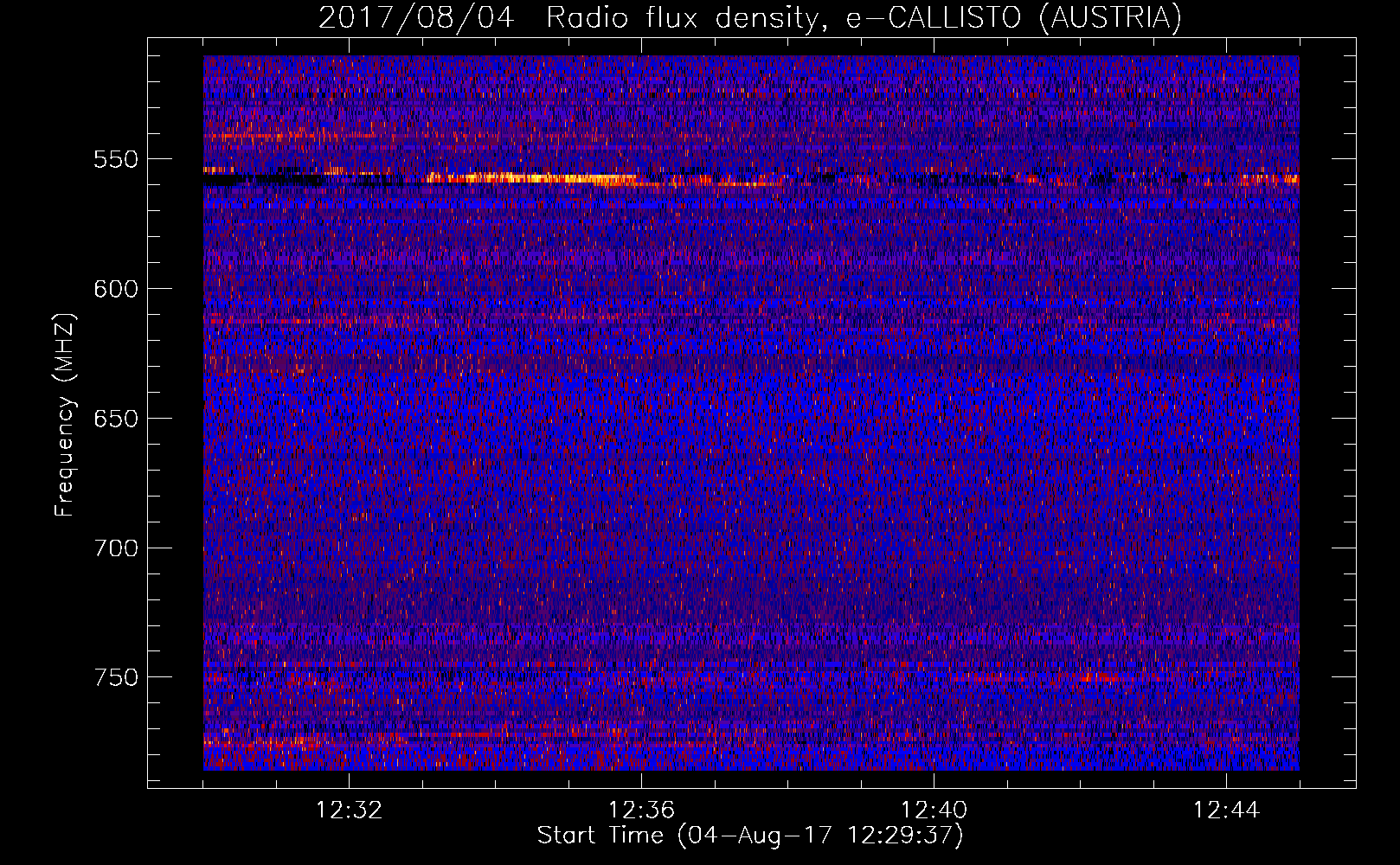This screenshot has width=1400, height=865.
Task: Click the 12:32 time tick label
Action: tap(349, 811)
